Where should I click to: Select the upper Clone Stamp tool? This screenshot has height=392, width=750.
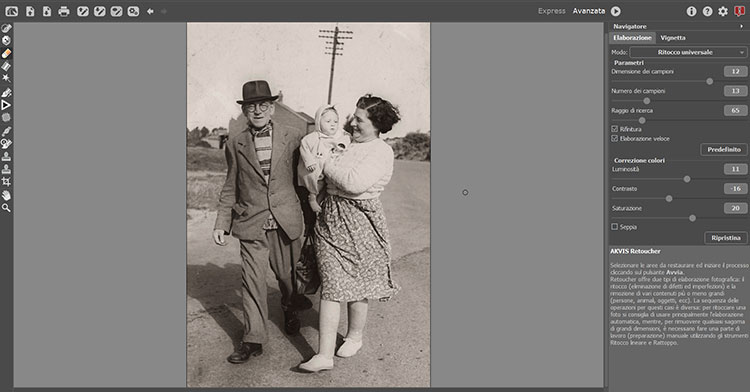6,156
